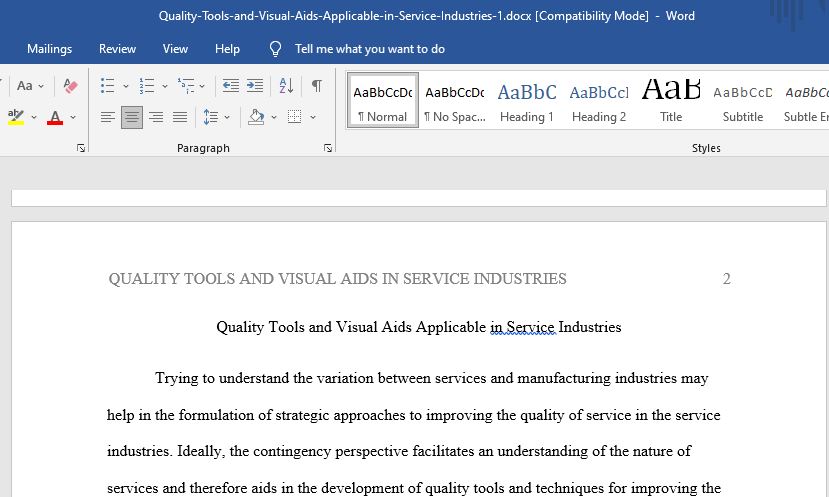Switch to the View tab
The width and height of the screenshot is (829, 497).
pos(175,49)
